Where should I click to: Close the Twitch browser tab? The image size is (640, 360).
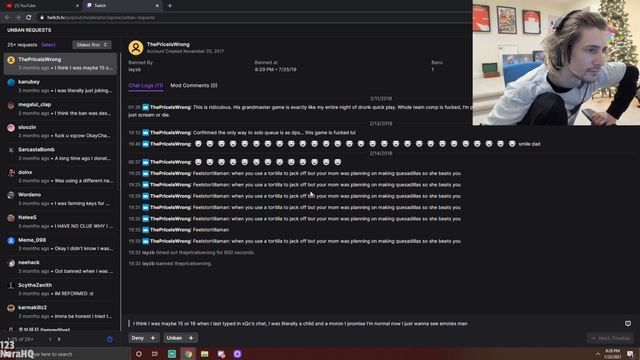click(157, 6)
